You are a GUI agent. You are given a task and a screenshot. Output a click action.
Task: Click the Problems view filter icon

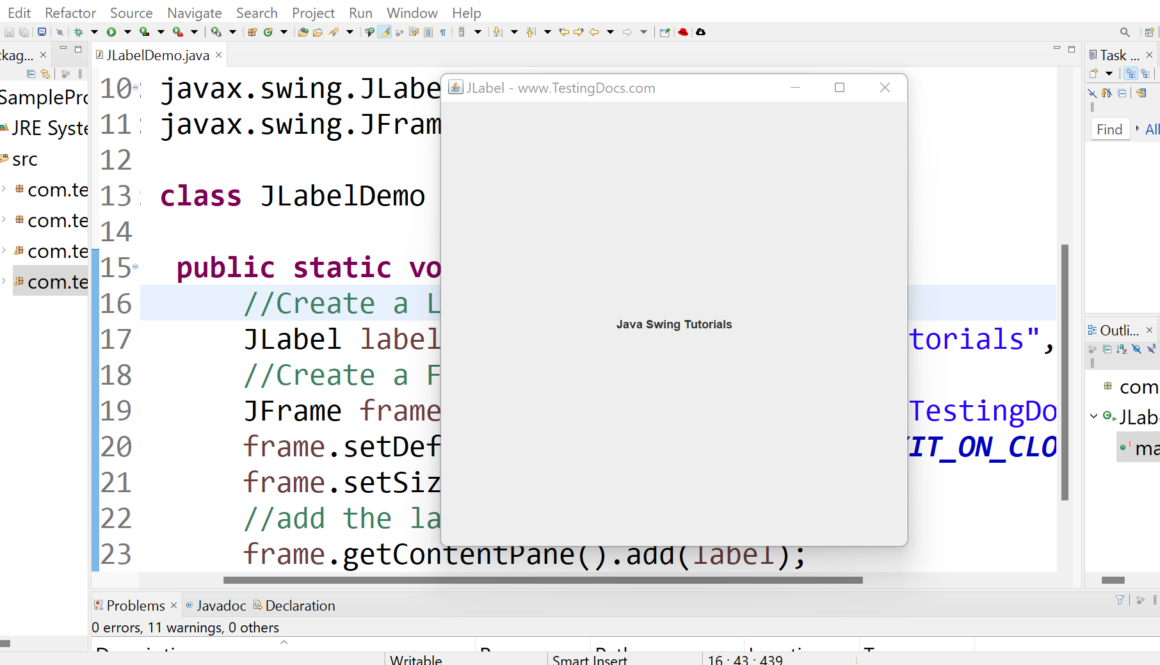(1120, 600)
